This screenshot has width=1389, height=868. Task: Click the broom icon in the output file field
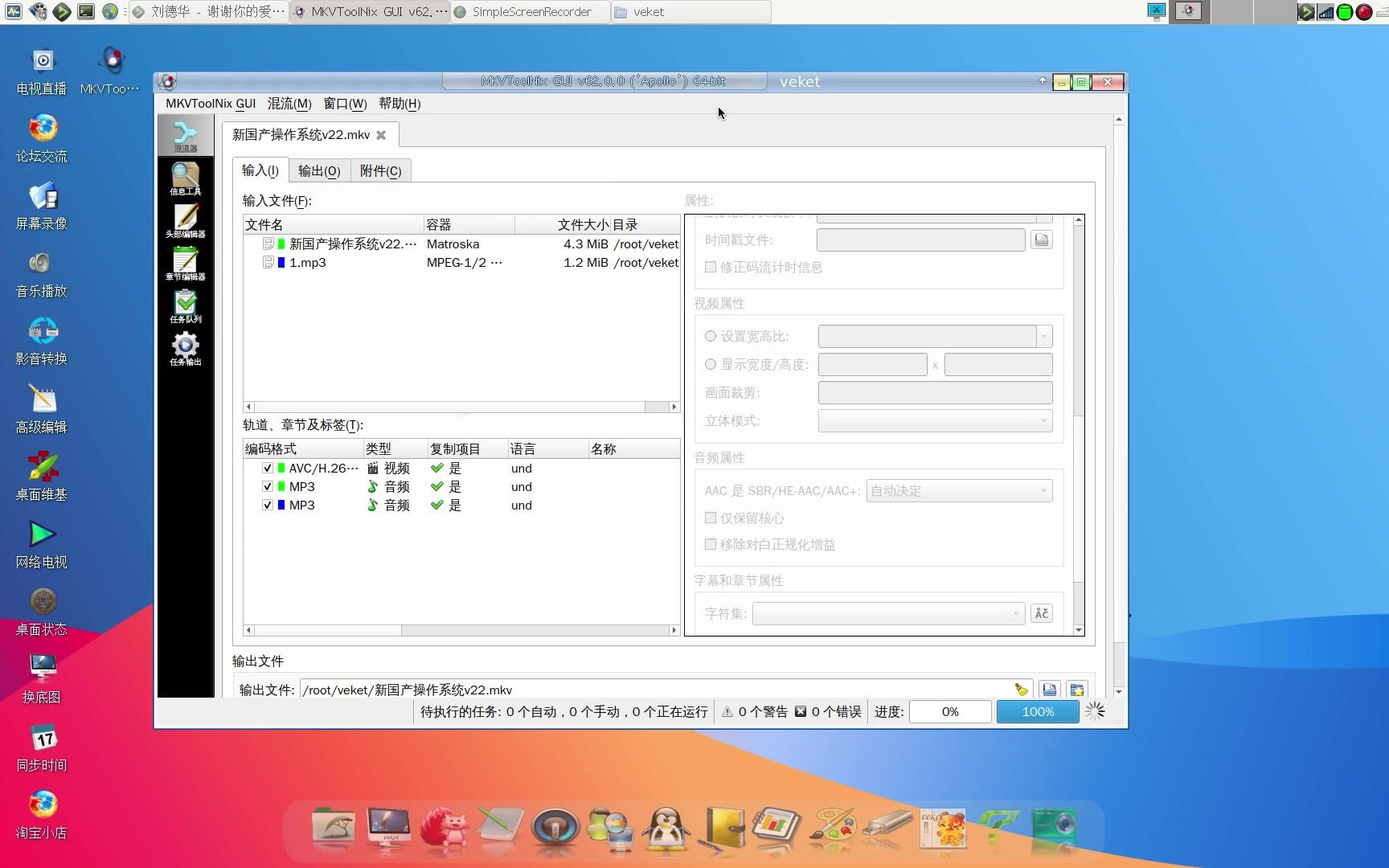(1021, 690)
